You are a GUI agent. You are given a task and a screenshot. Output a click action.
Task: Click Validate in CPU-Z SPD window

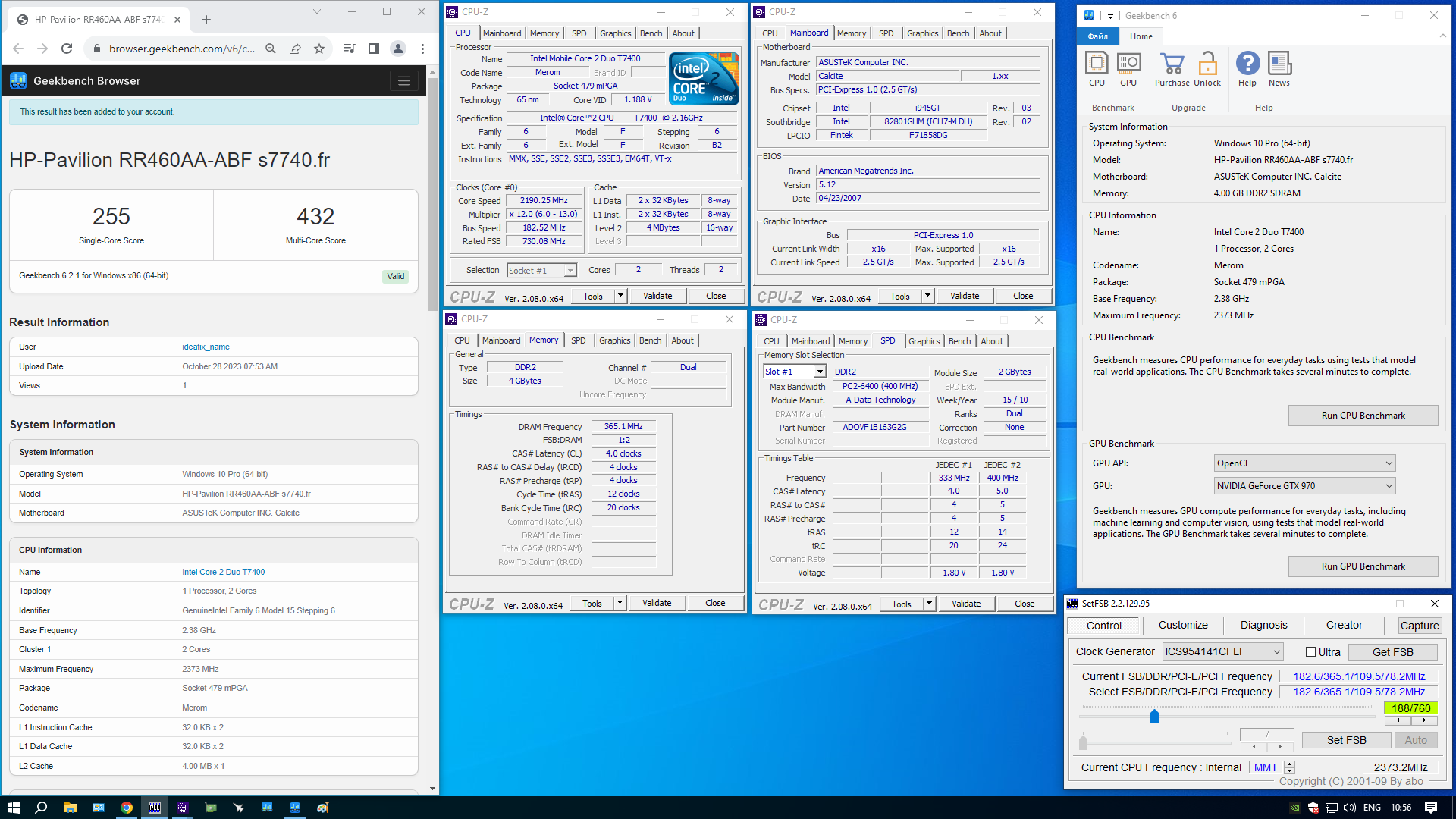point(965,604)
